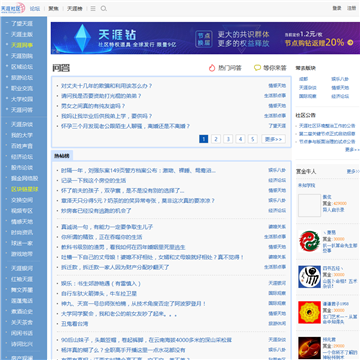Screen dimensions: 360x360
Task: Click the search magnifier icon
Action: tap(104, 9)
